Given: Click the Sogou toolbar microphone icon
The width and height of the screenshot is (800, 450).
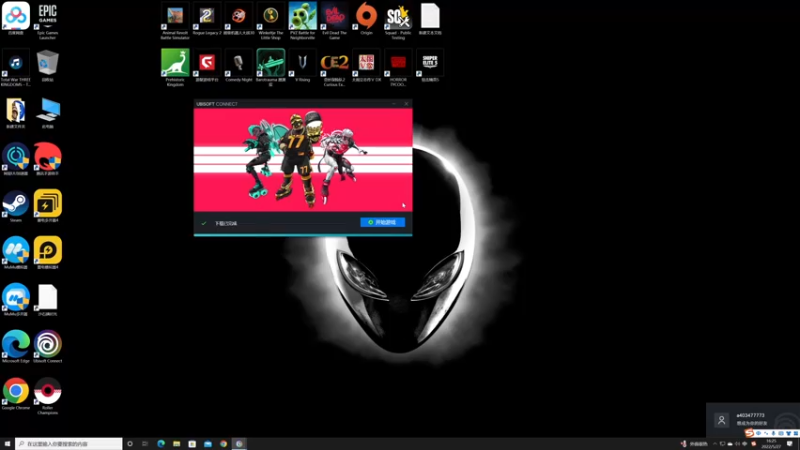Looking at the screenshot, I should (773, 433).
